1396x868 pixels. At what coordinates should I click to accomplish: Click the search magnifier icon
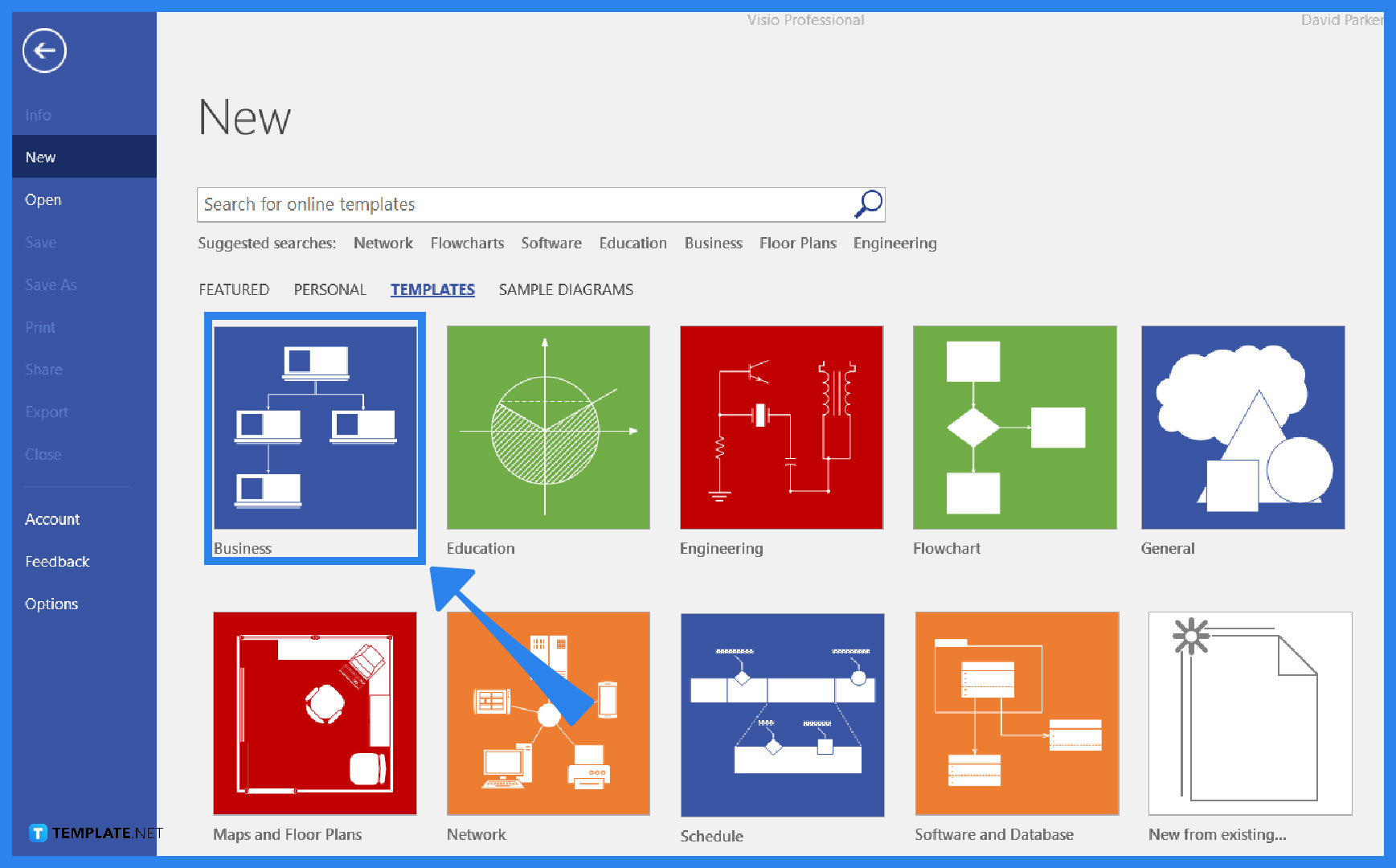click(x=867, y=204)
